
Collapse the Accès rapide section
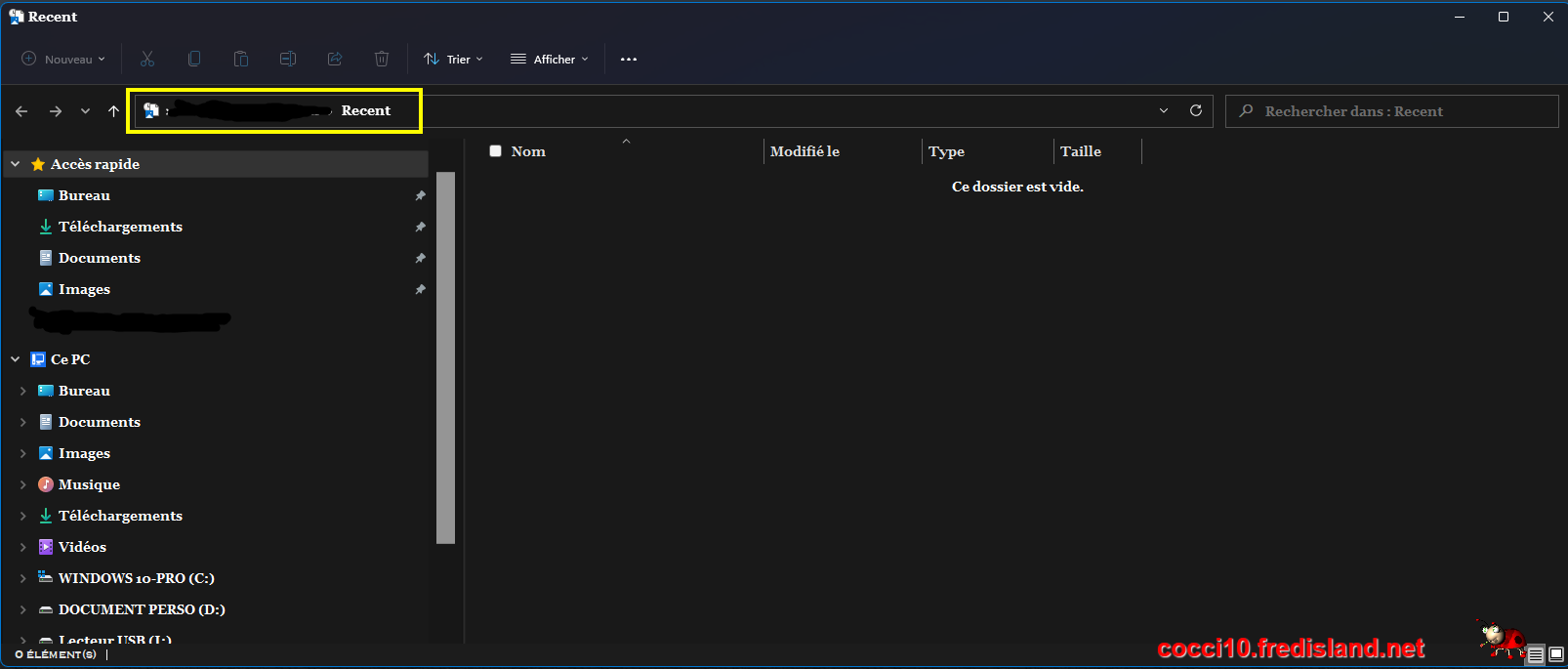16,164
